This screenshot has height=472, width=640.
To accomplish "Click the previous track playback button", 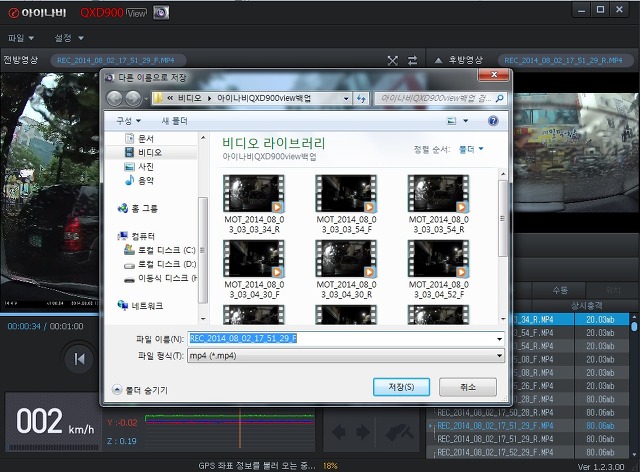I will [80, 359].
